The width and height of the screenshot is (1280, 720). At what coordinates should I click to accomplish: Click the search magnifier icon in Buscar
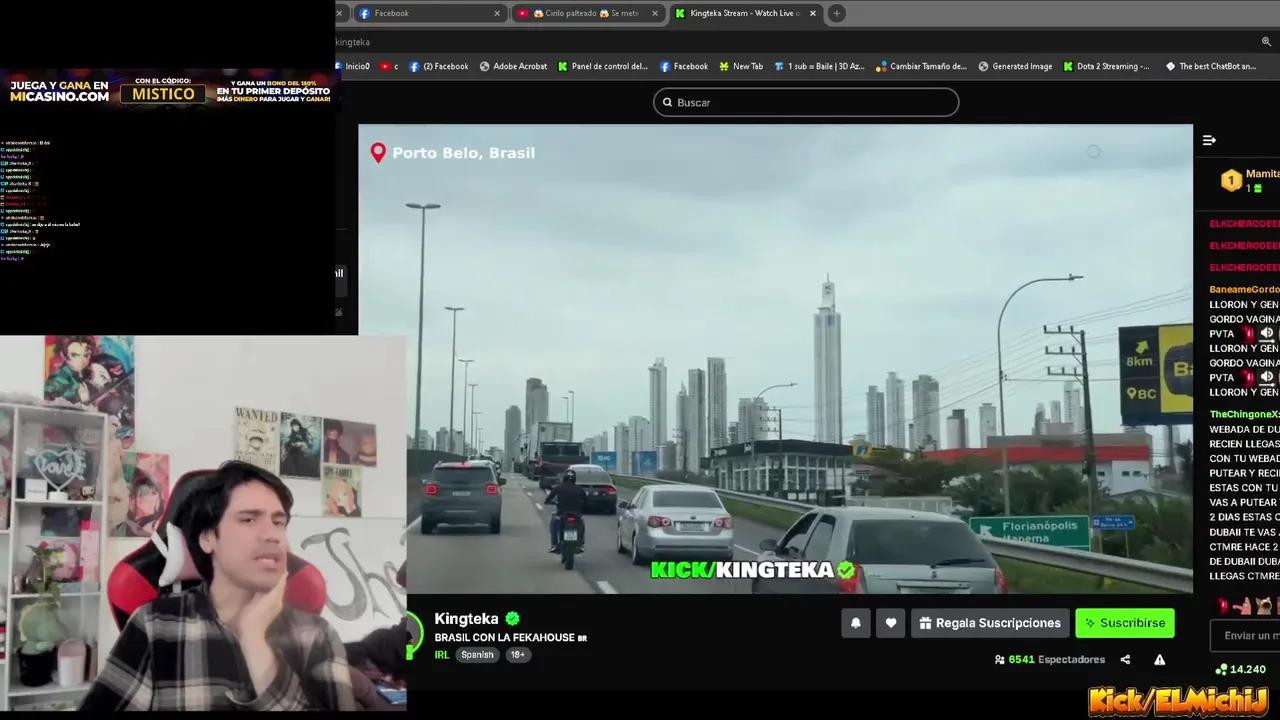coord(667,102)
